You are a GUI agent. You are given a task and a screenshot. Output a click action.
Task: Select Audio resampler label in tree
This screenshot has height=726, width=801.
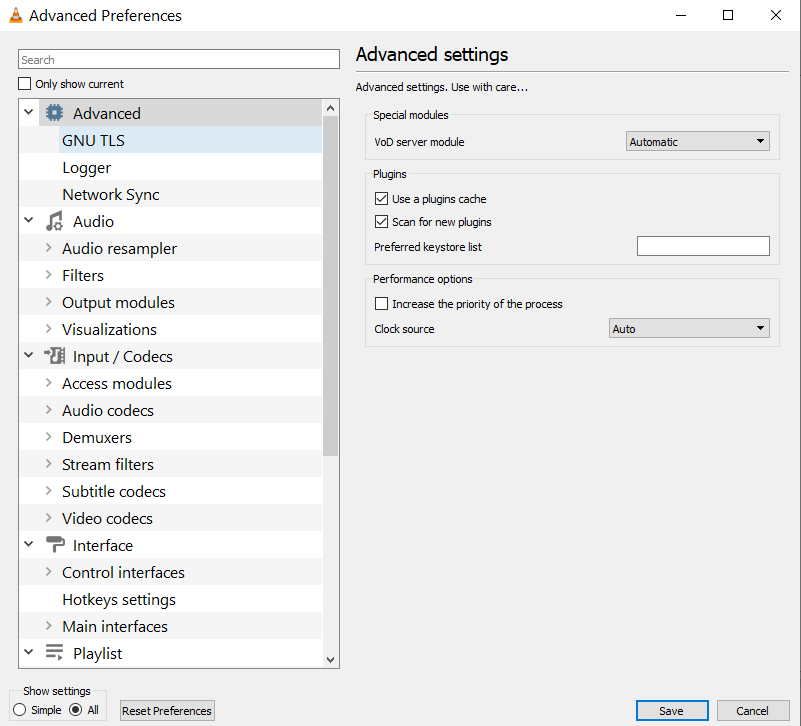point(120,248)
